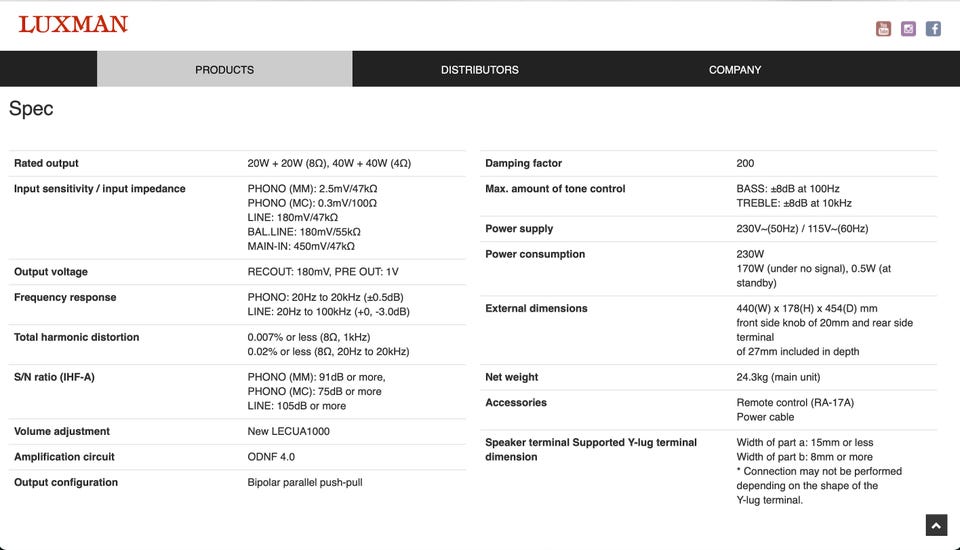
Task: Click Width of part a: 15mm or less
Action: pos(805,443)
